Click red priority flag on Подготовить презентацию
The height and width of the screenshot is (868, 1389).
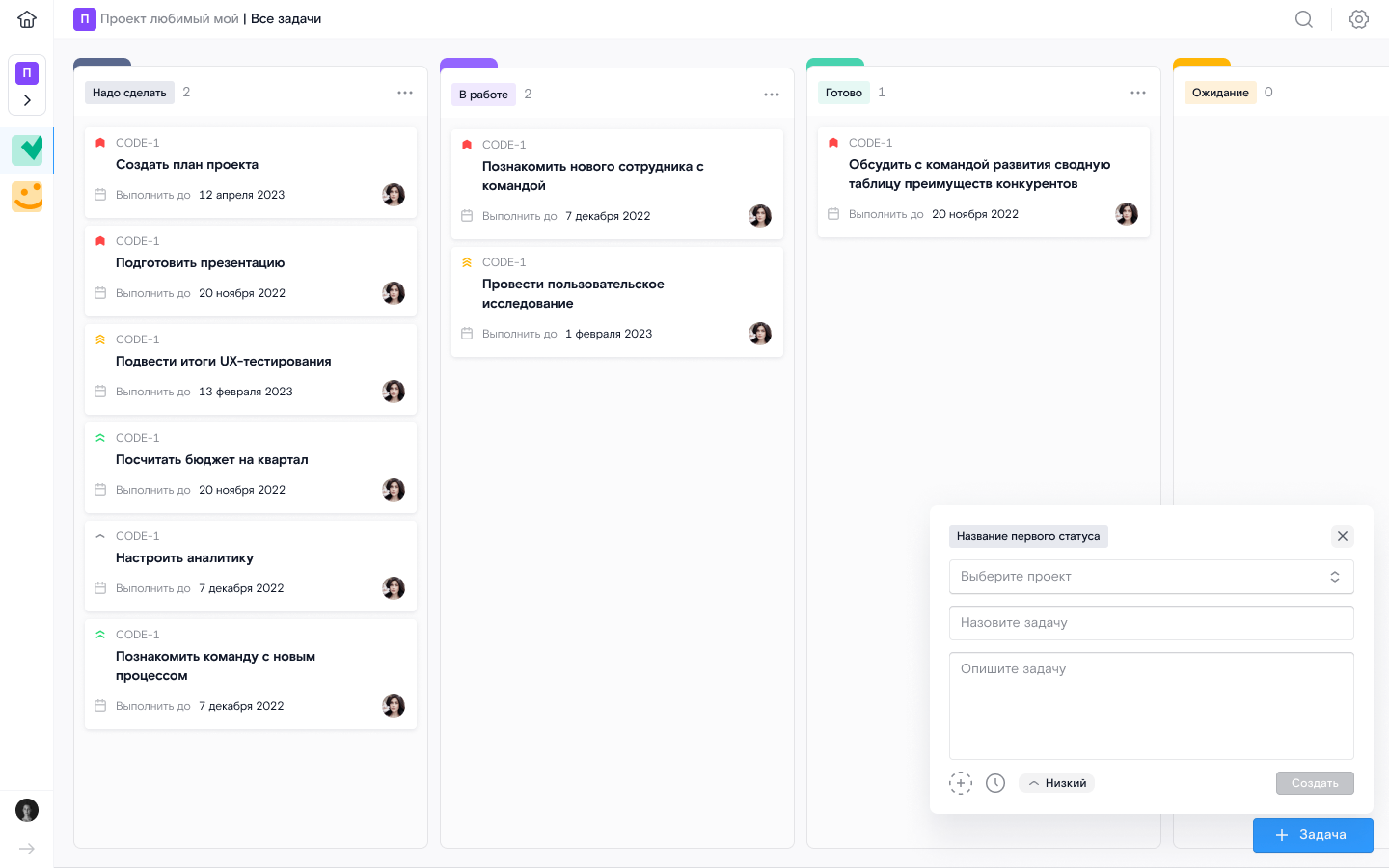coord(100,241)
